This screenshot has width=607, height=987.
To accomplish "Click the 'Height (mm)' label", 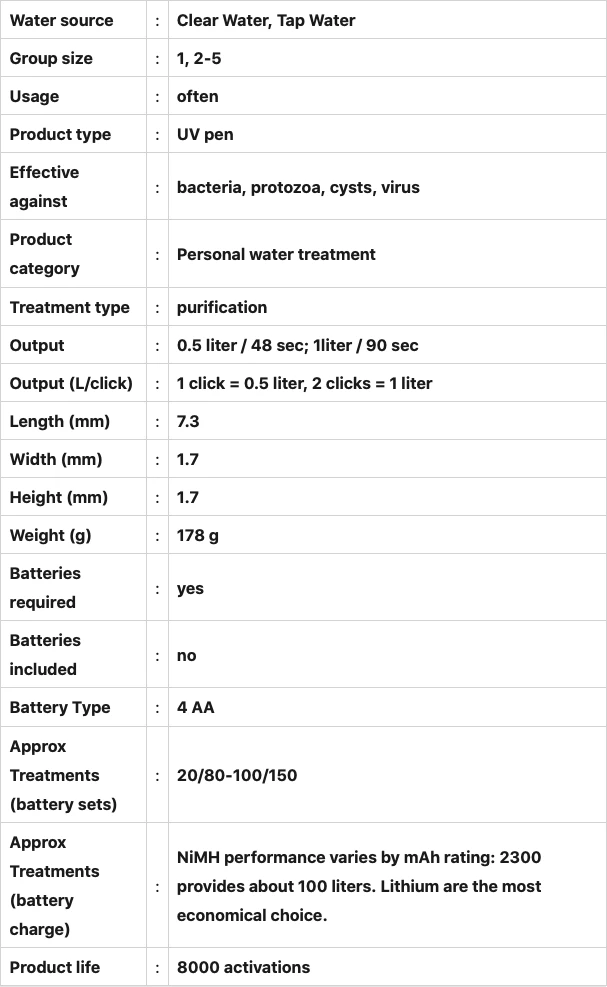I will pos(59,497).
